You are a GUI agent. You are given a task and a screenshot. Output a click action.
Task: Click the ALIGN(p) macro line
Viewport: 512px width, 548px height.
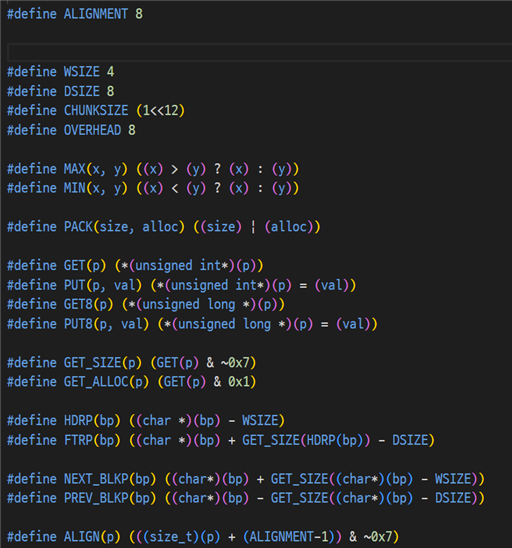pyautogui.click(x=203, y=537)
